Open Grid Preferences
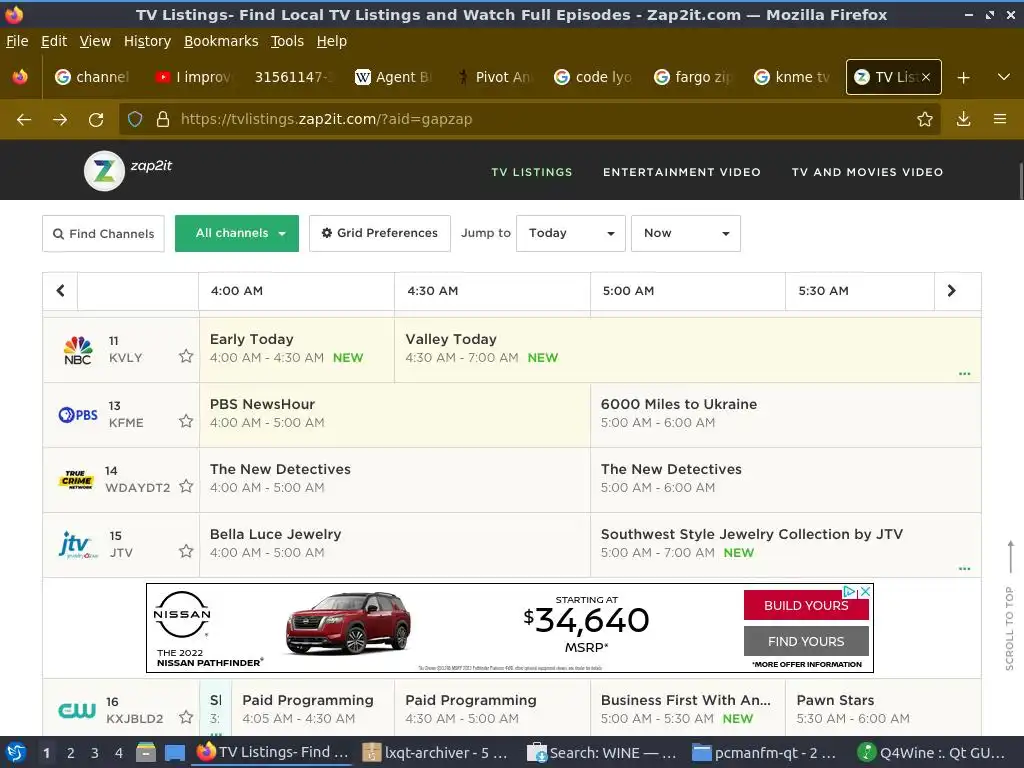The height and width of the screenshot is (768, 1024). (379, 233)
